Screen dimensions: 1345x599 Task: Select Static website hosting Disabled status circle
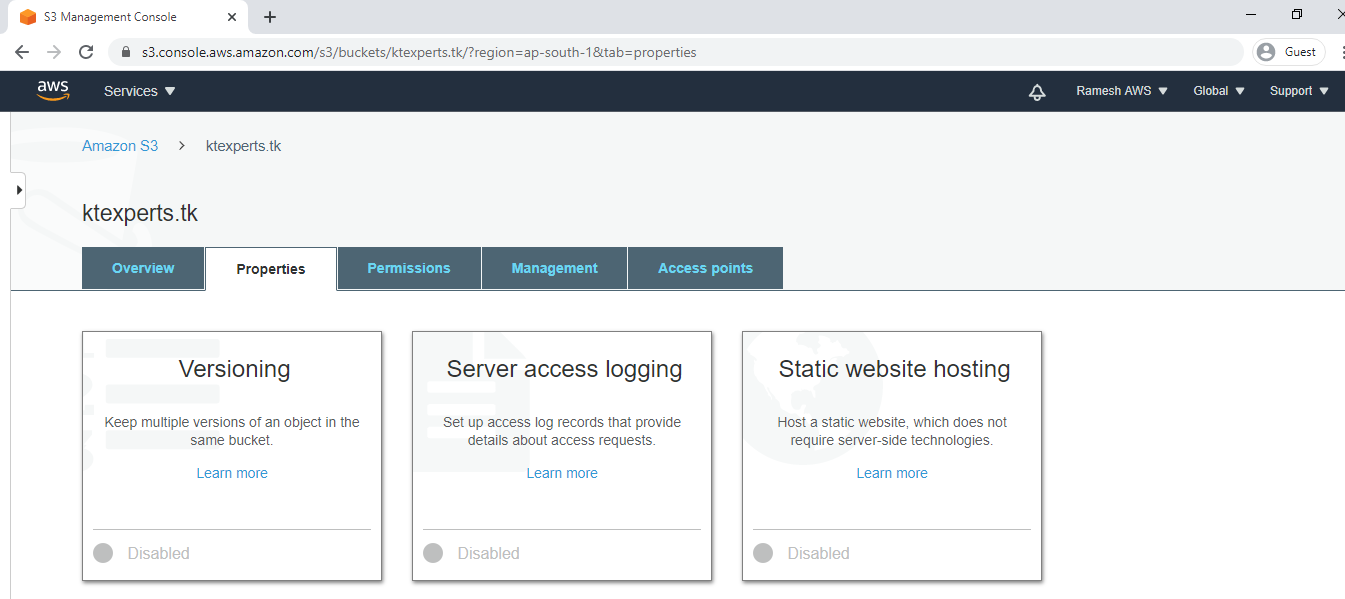[763, 553]
